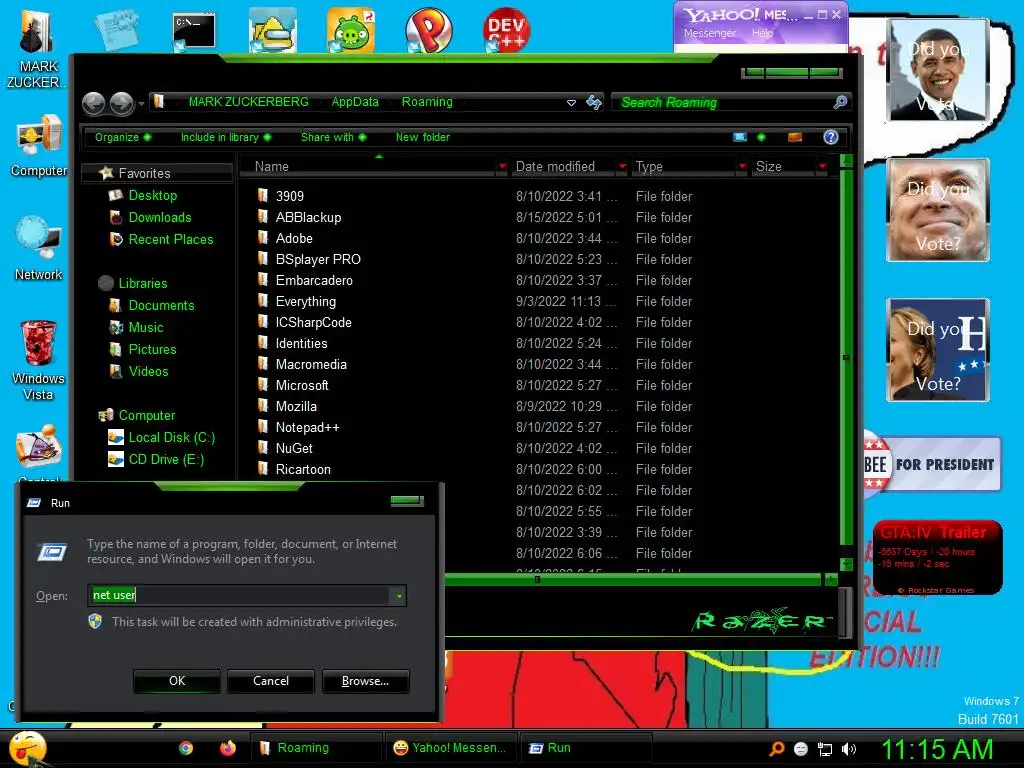Viewport: 1024px width, 768px height.
Task: Open the Network desktop icon
Action: (x=39, y=248)
